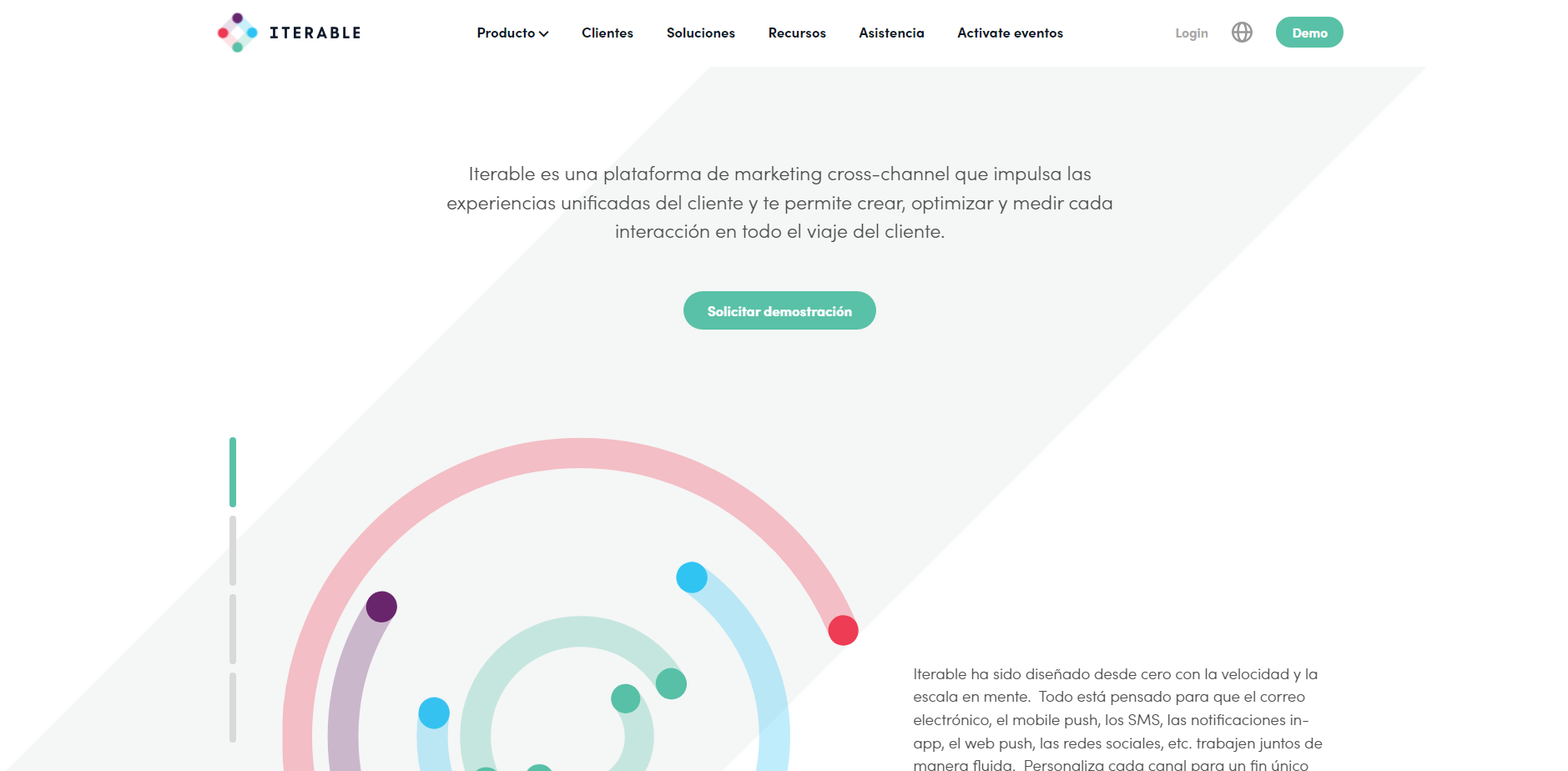Open the Recursos navigation link

[x=796, y=33]
